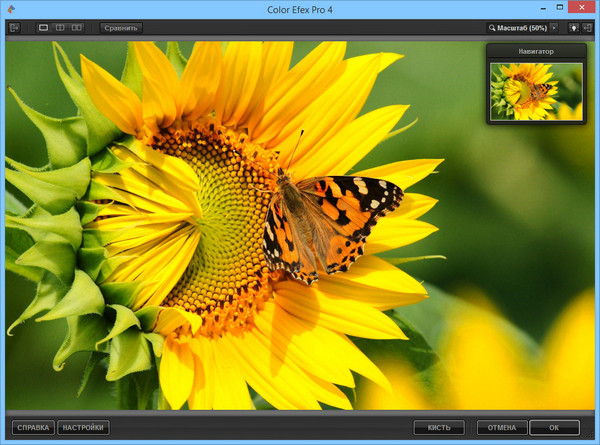Click the Кисть brush button
This screenshot has width=600, height=445.
(439, 427)
